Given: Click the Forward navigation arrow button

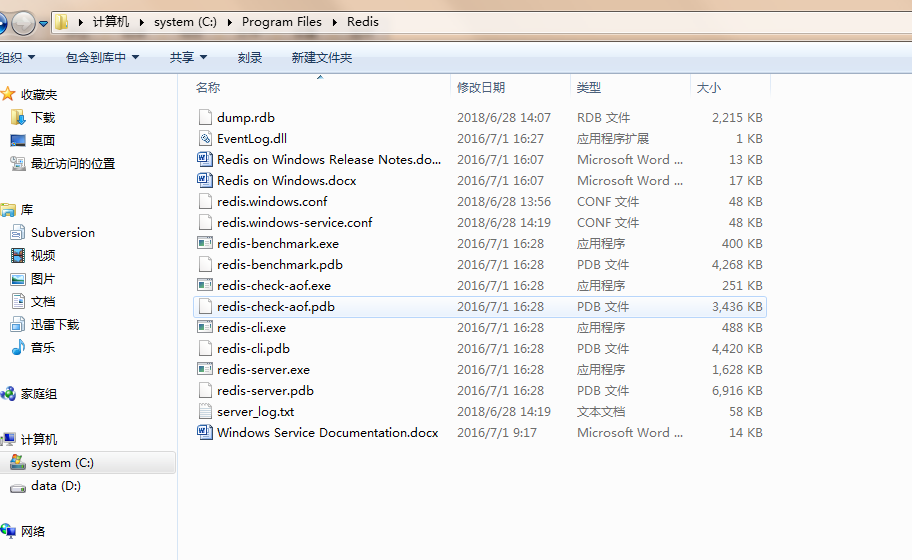Looking at the screenshot, I should tap(24, 23).
